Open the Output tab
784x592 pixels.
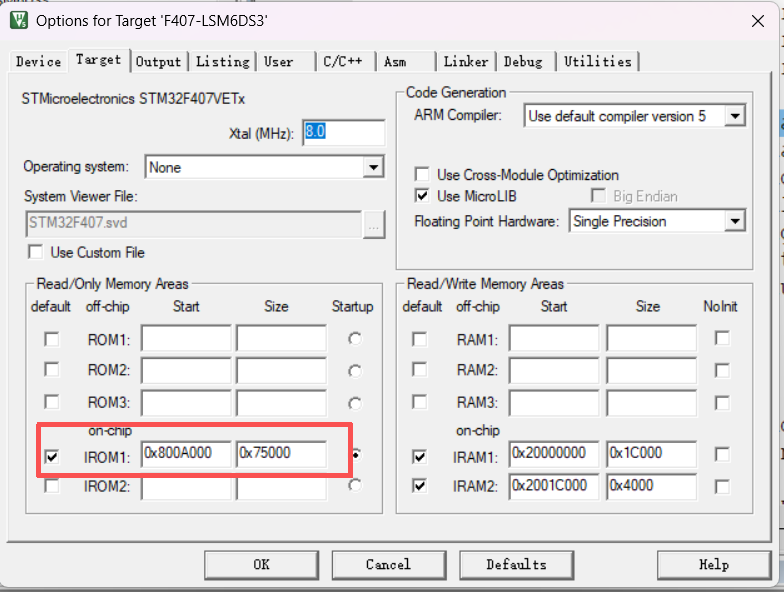click(158, 62)
